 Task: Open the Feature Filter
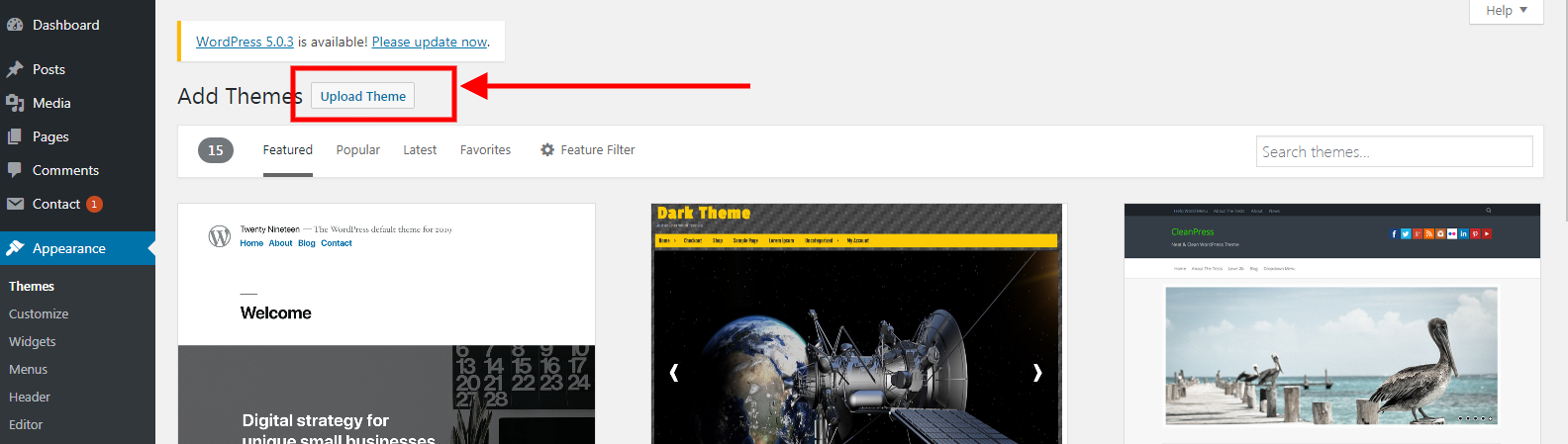point(588,150)
